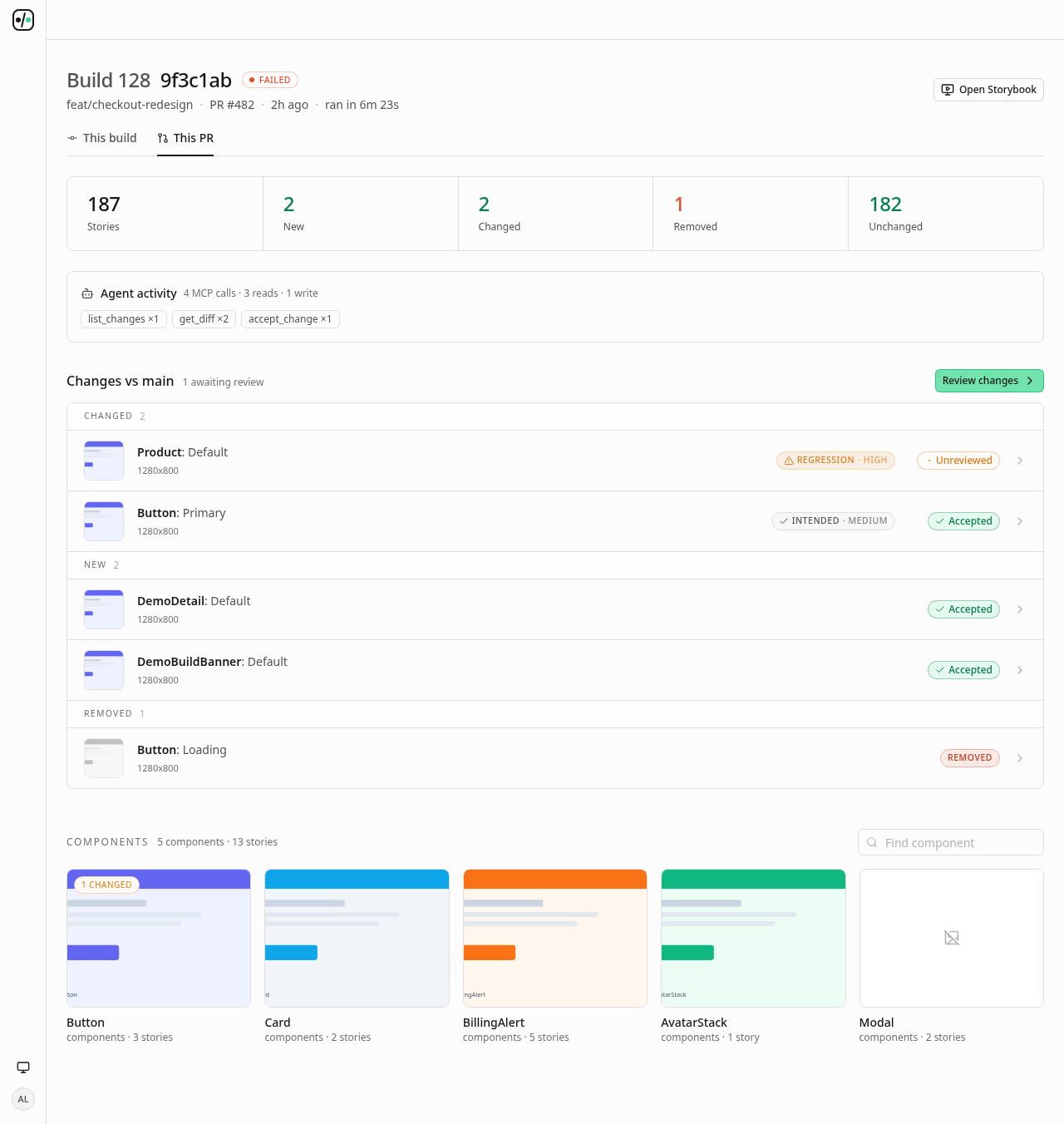Image resolution: width=1064 pixels, height=1124 pixels.
Task: Expand the Button: Loading row chevron
Action: click(1020, 758)
